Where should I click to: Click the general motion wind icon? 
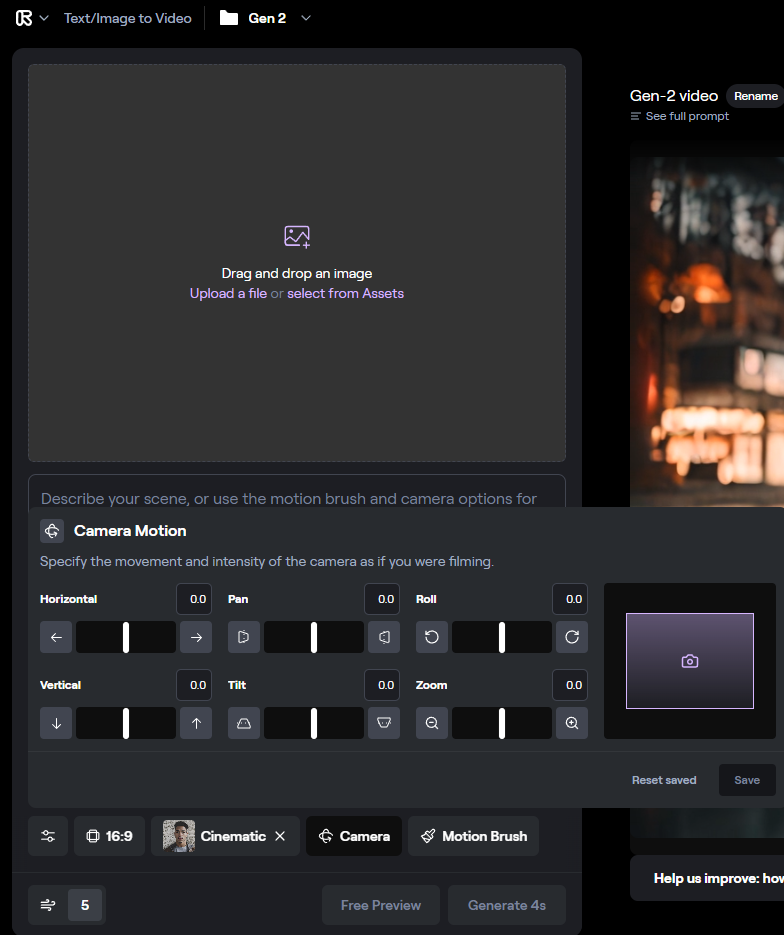(48, 905)
